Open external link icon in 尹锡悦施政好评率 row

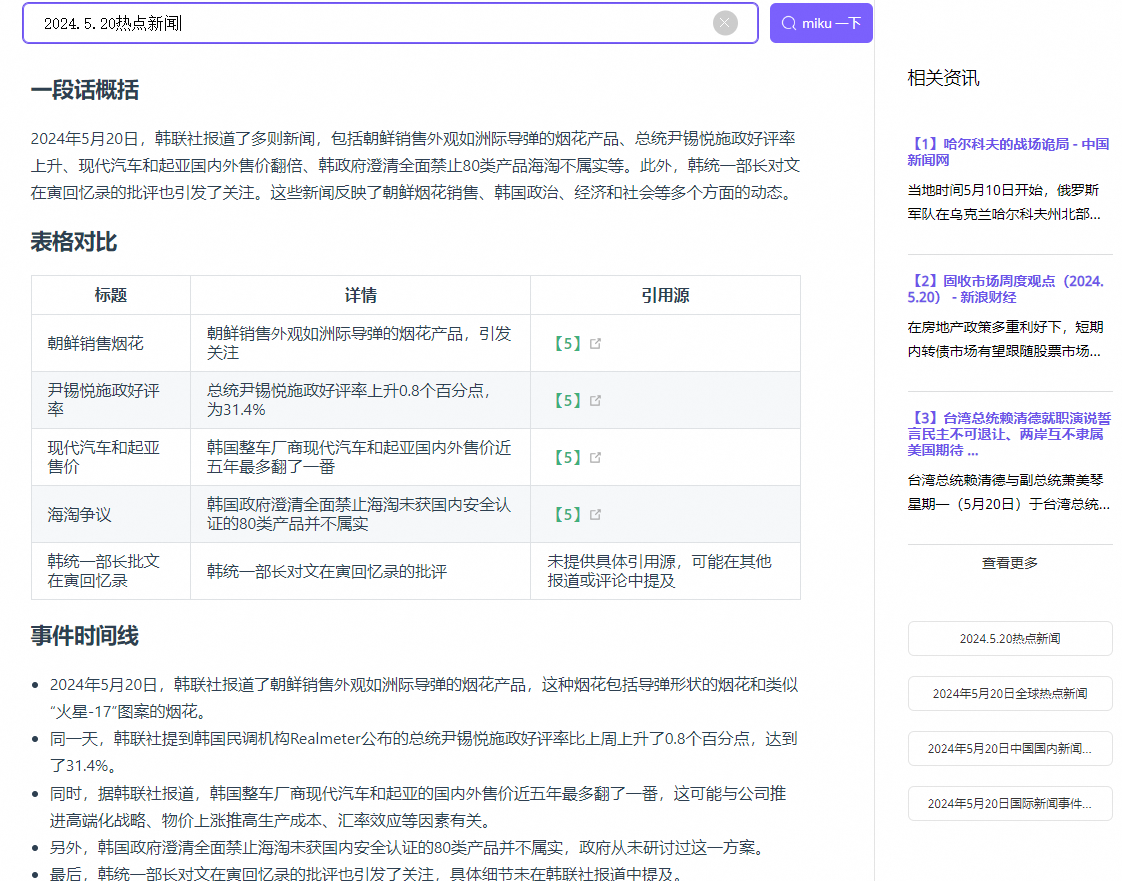pyautogui.click(x=595, y=400)
